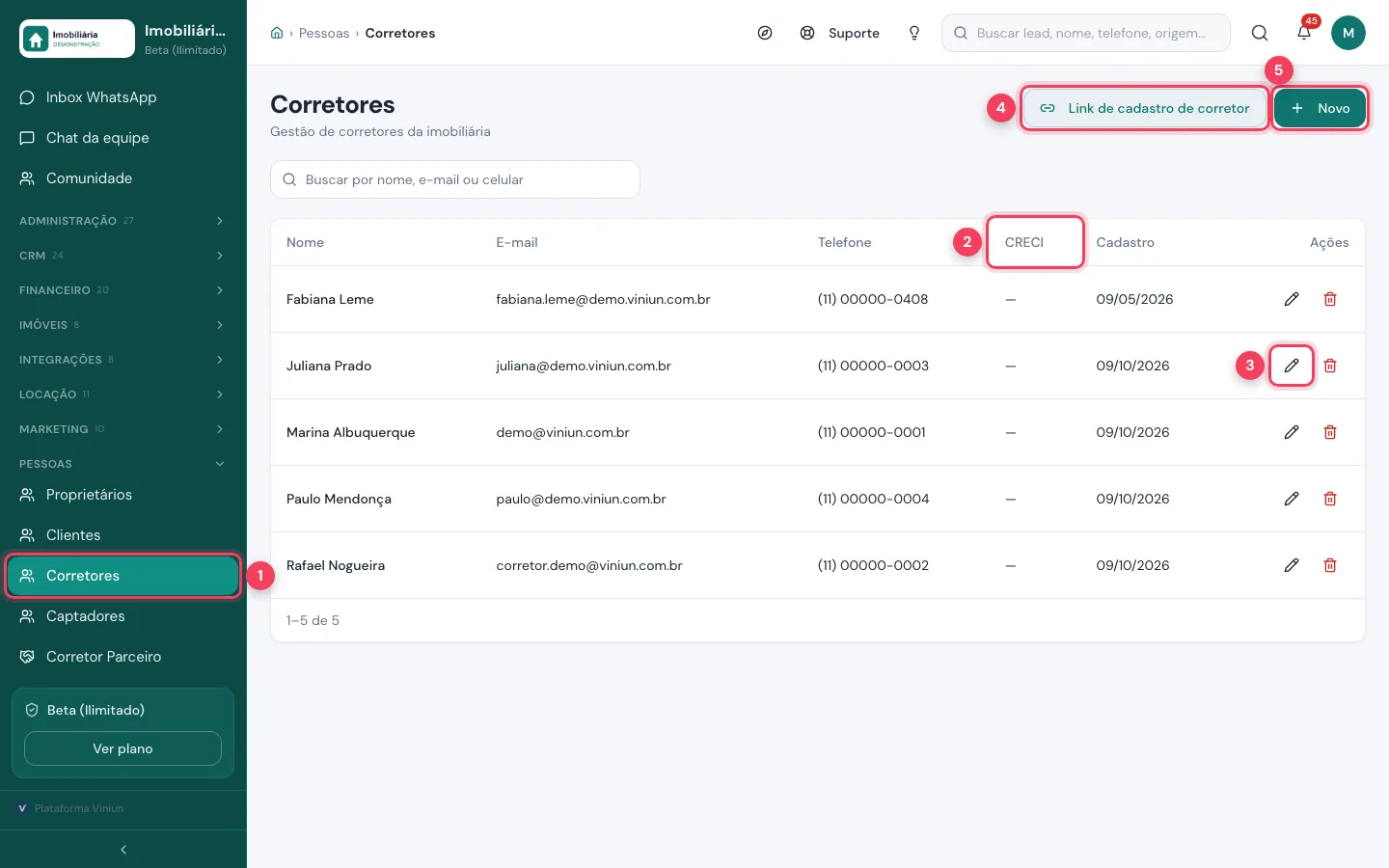Click the lightbulb tips icon
1389x868 pixels.
pos(914,33)
